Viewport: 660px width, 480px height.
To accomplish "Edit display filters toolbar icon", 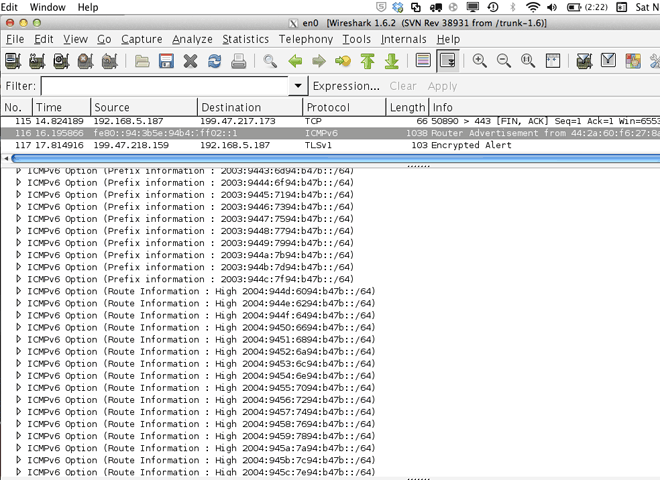I will pyautogui.click(x=608, y=61).
